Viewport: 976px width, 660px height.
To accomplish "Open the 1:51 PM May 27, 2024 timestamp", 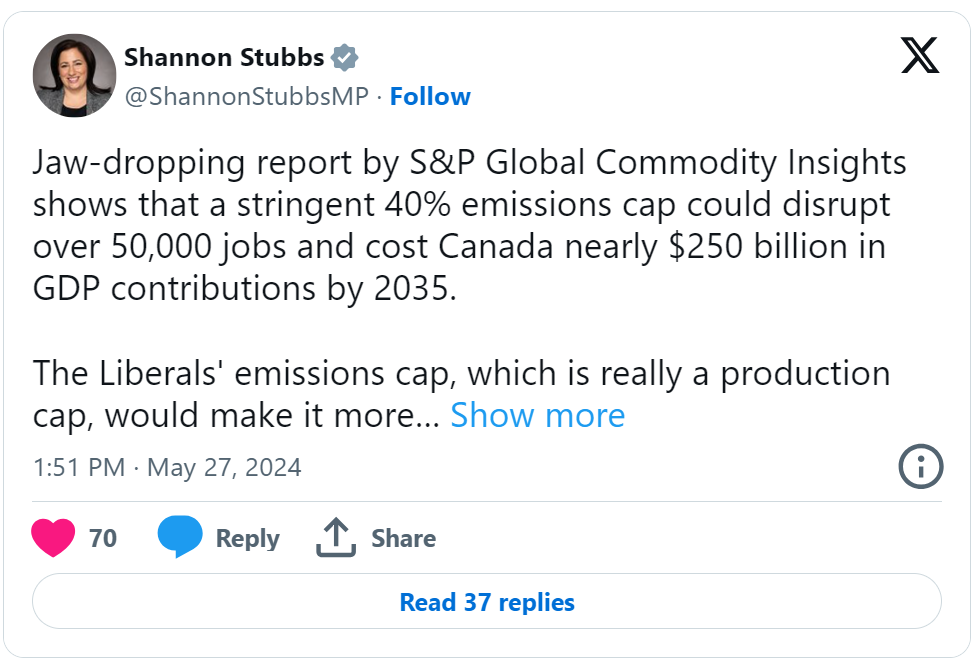I will (167, 467).
